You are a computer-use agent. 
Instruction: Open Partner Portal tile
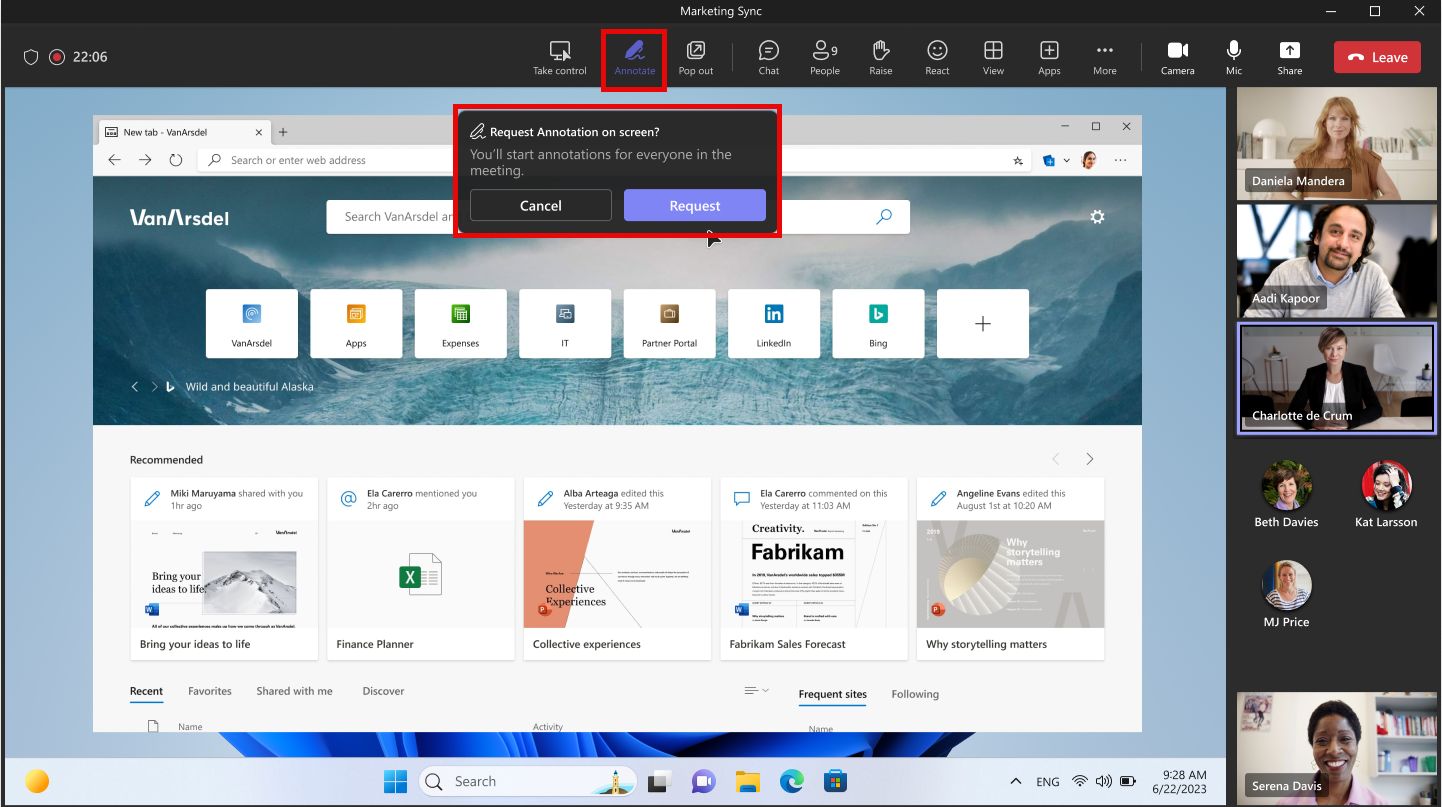click(x=670, y=323)
